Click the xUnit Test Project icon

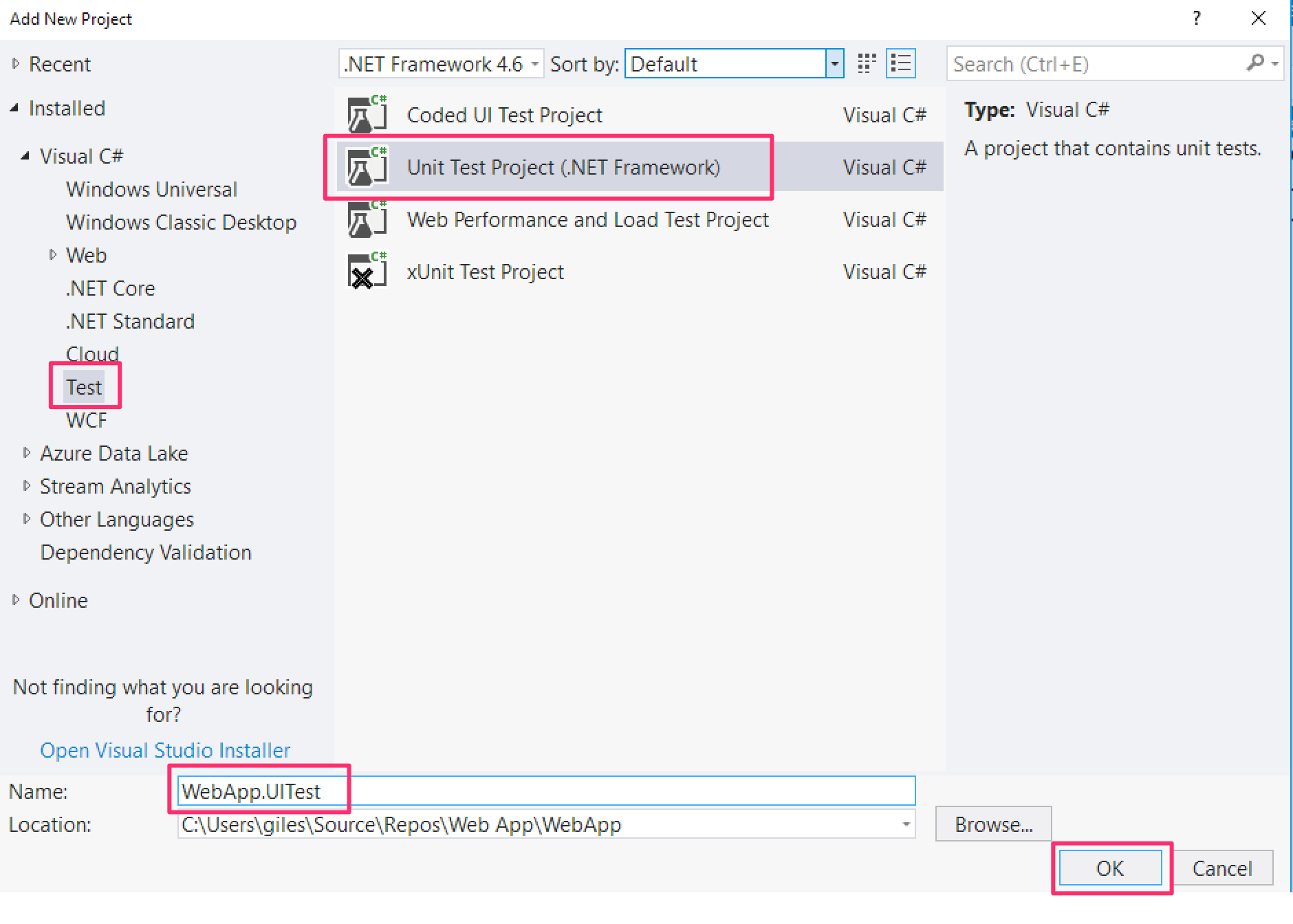click(x=367, y=271)
